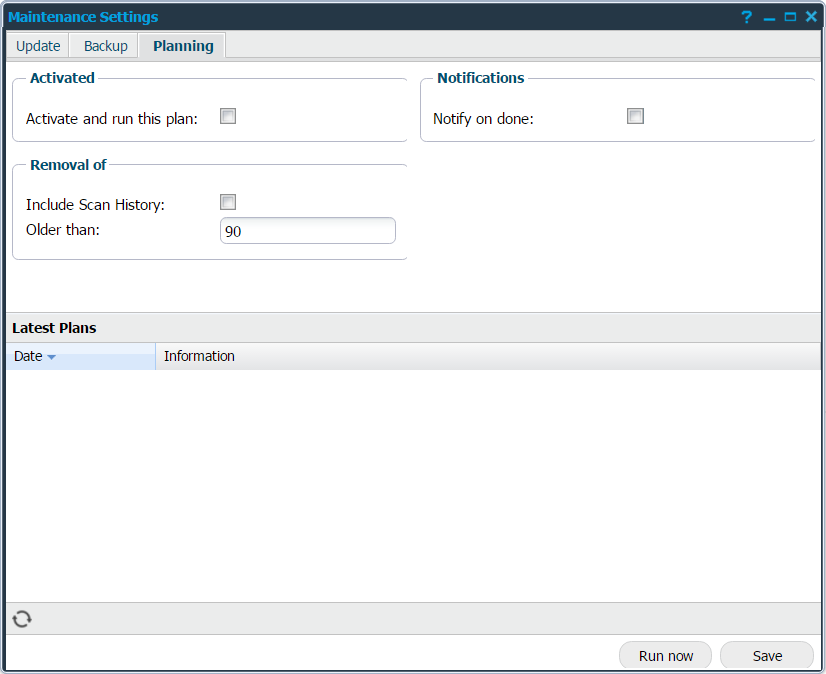The height and width of the screenshot is (674, 826).
Task: Toggle the Notify on done checkbox
Action: tap(635, 116)
